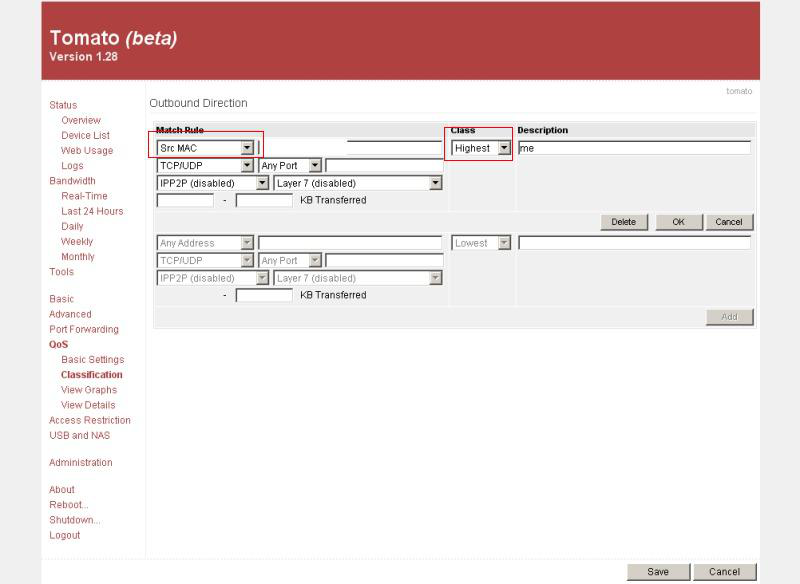This screenshot has width=800, height=584.
Task: Open the Logs page
Action: point(72,166)
